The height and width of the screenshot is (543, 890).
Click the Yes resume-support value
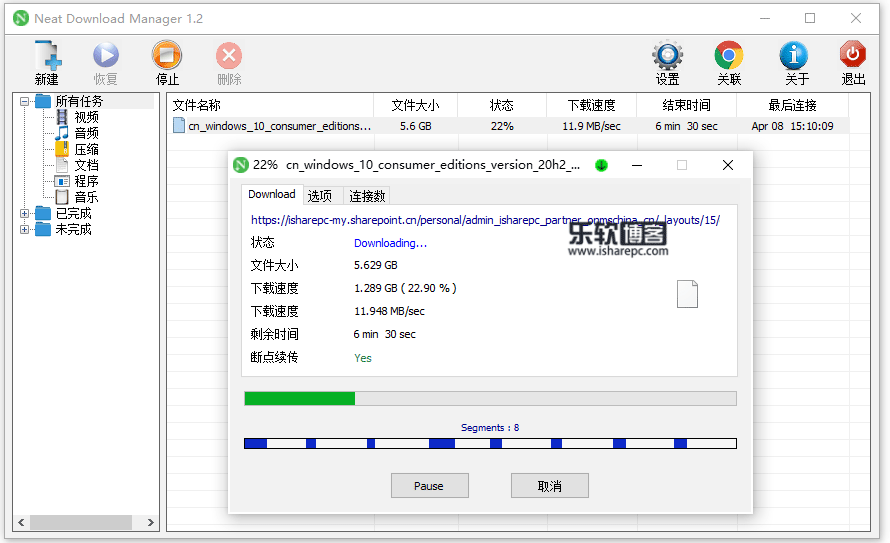(x=363, y=358)
